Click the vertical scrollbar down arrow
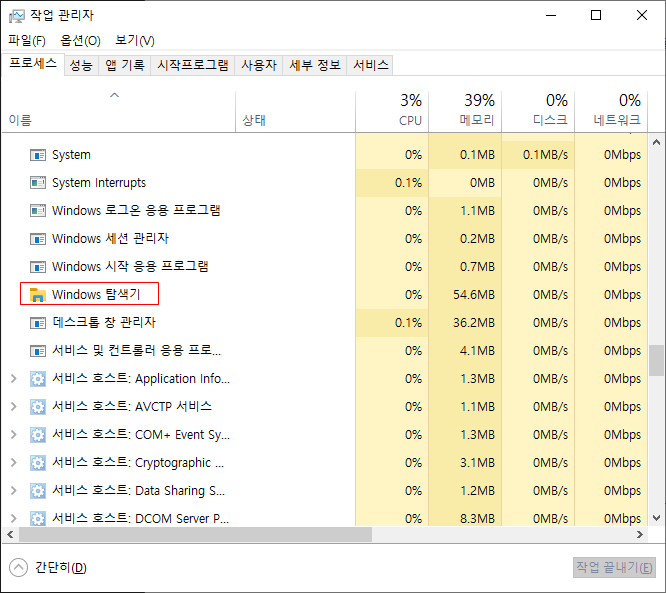 [656, 518]
